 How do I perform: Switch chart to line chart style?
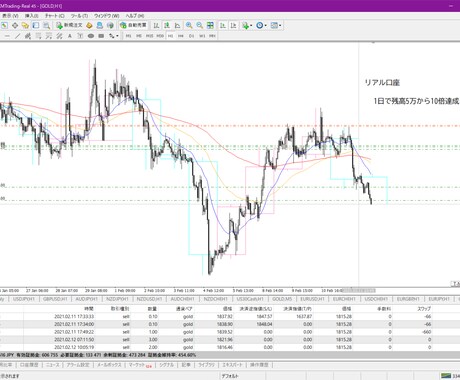177,25
